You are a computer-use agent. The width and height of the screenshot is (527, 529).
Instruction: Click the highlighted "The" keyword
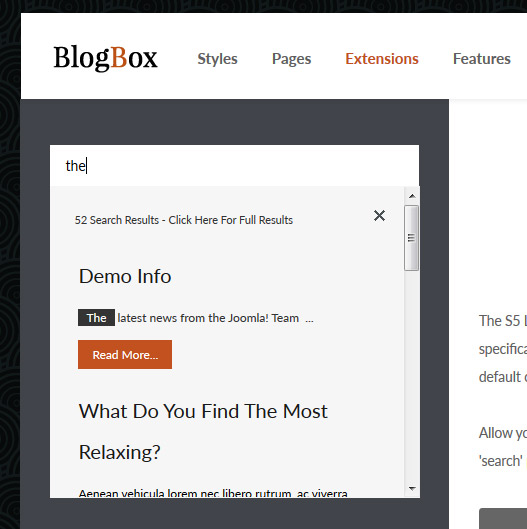96,317
